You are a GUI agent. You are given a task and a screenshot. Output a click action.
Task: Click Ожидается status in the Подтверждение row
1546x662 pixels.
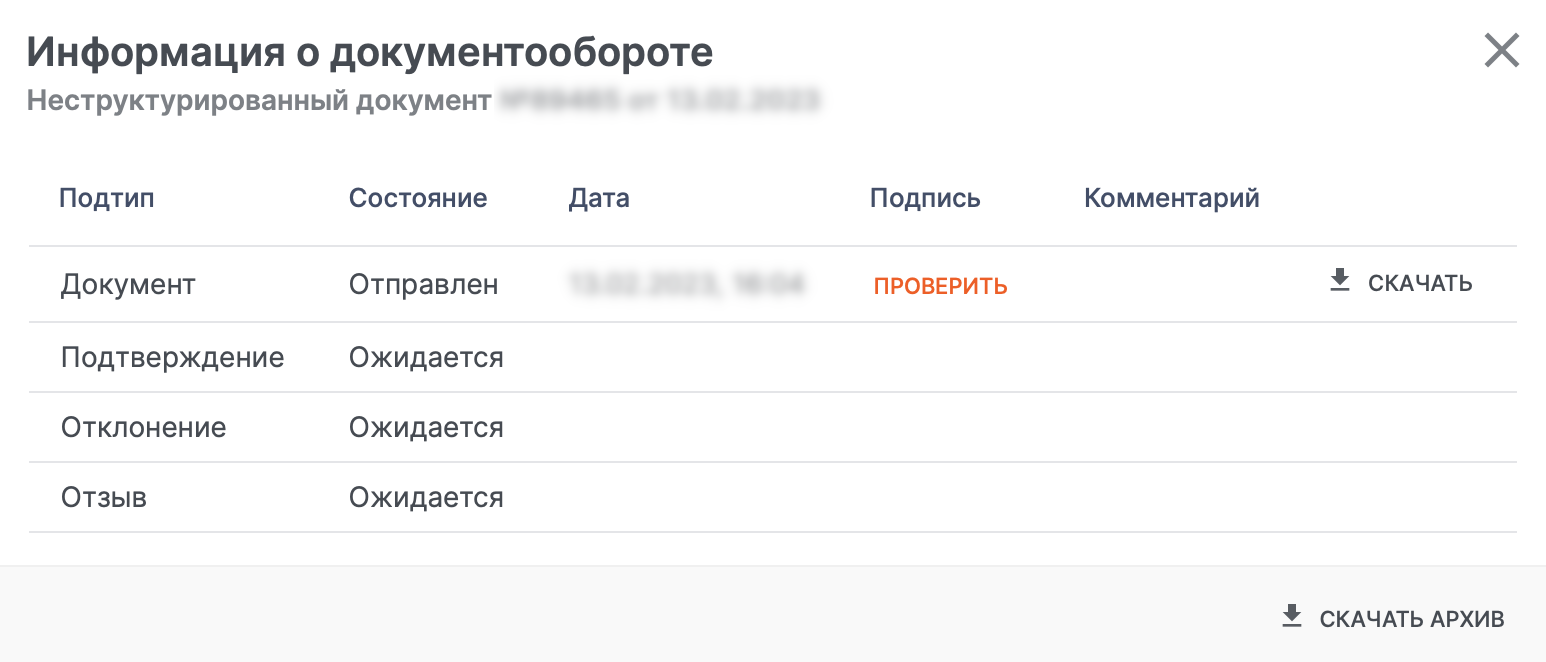point(426,357)
